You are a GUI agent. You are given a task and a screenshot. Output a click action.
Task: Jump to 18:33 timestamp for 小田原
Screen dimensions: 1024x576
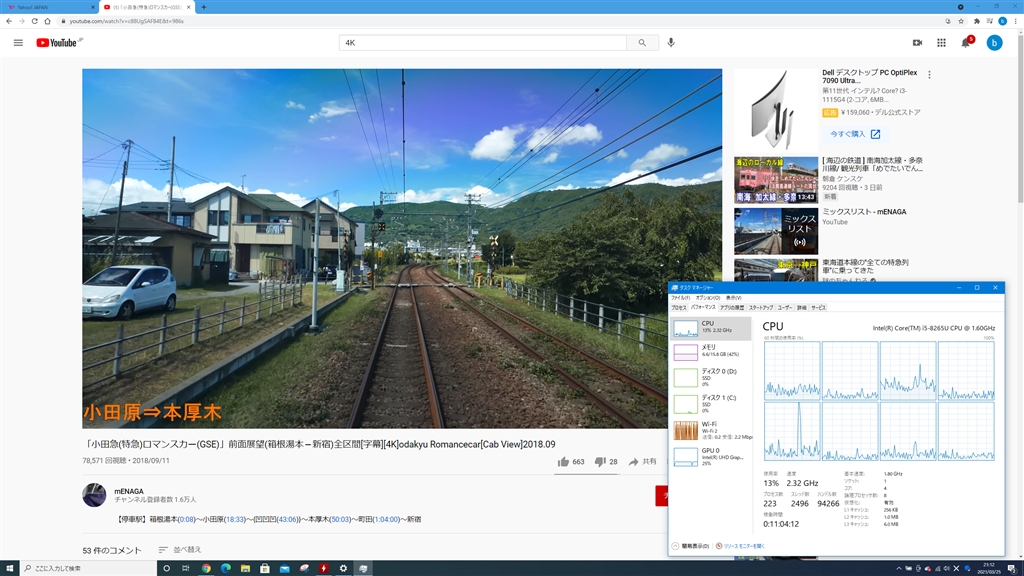235,519
